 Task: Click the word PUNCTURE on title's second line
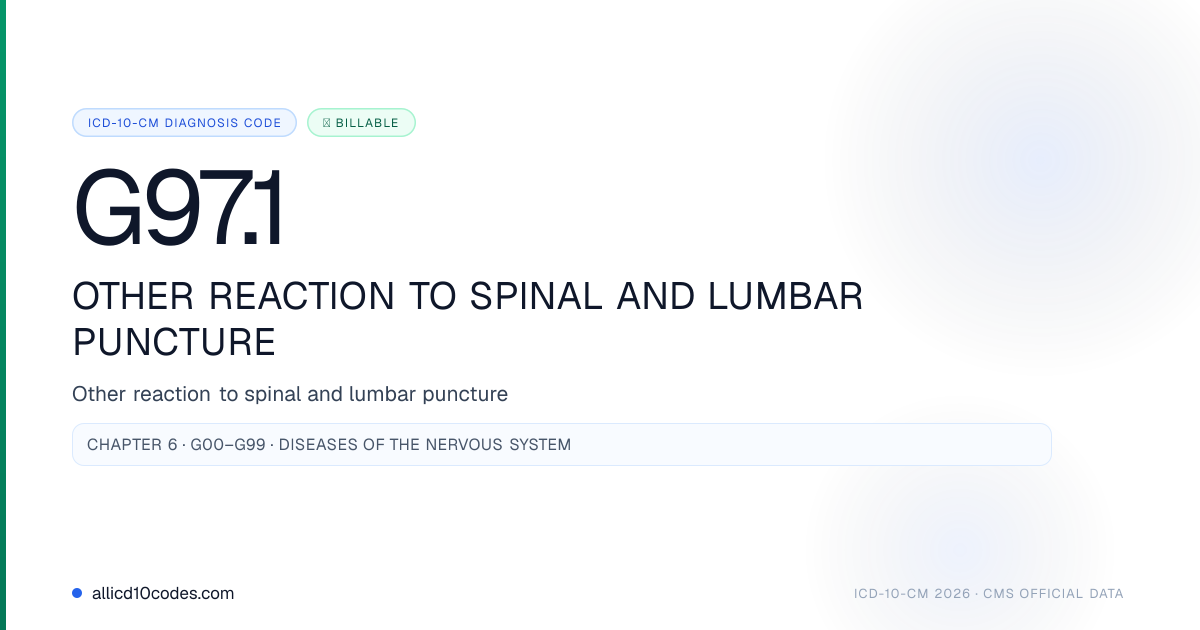[174, 343]
